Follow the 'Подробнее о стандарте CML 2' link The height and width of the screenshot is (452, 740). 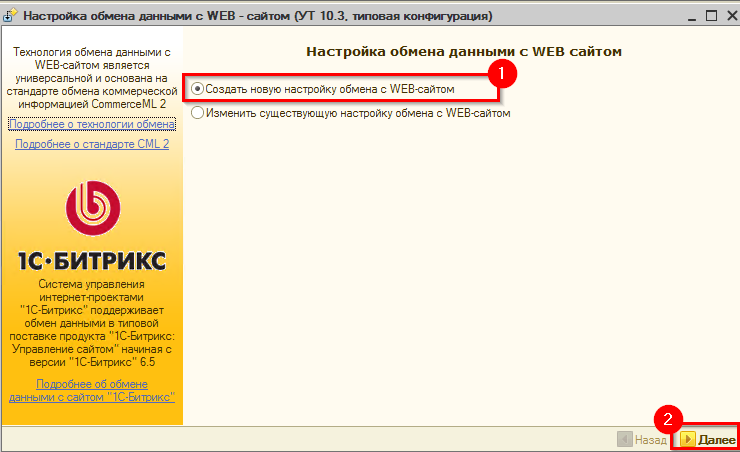coord(92,144)
